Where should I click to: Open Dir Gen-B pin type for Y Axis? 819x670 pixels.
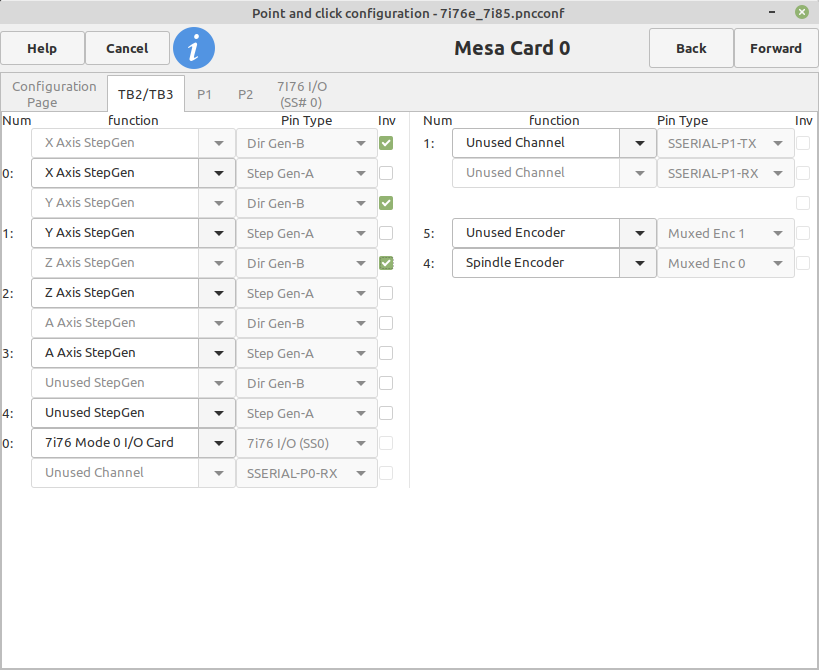tap(307, 203)
